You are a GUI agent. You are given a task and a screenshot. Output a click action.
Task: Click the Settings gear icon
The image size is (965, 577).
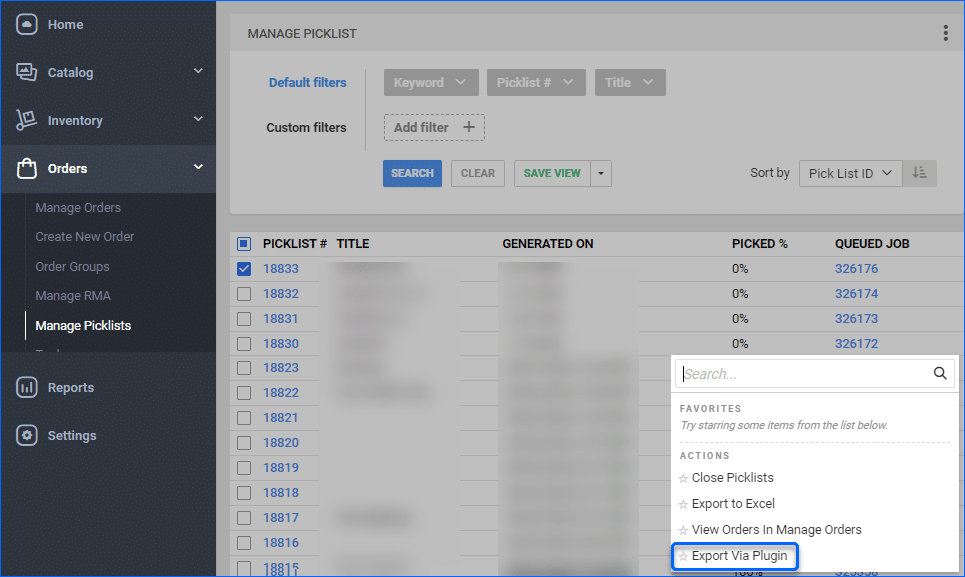(x=28, y=435)
